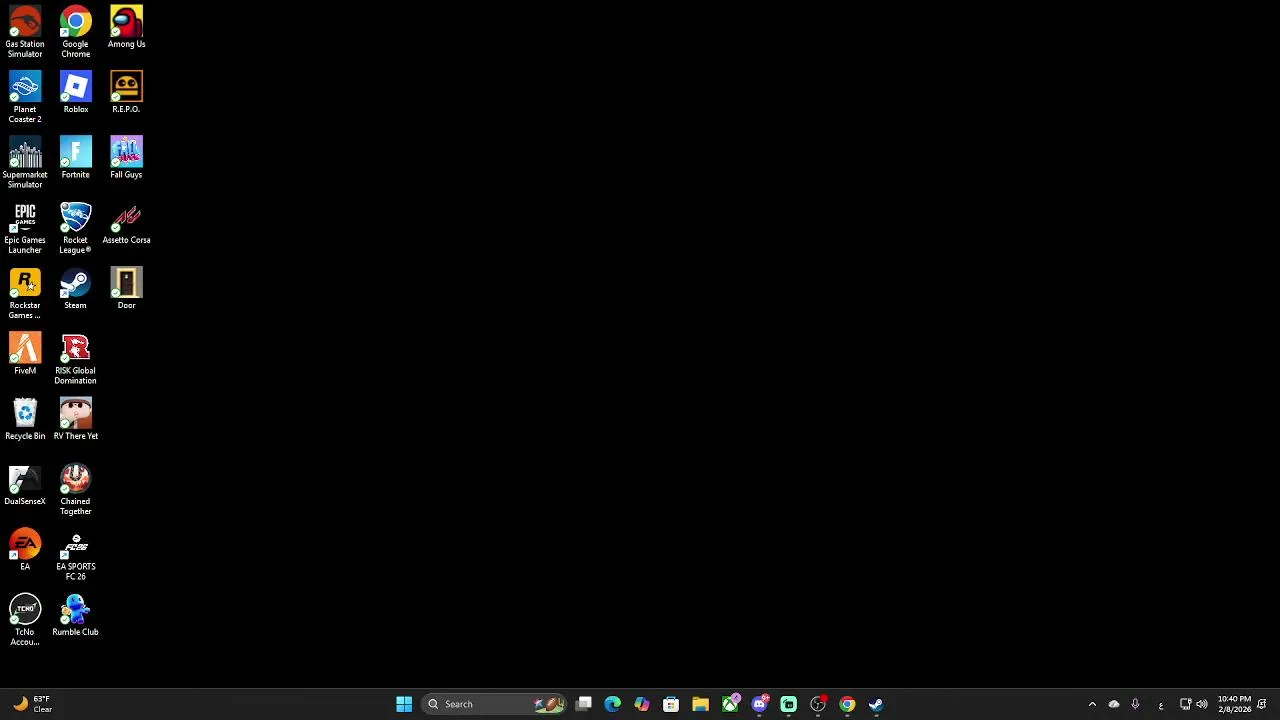
Task: Select the Rockstar Games Launcher icon
Action: pos(25,293)
